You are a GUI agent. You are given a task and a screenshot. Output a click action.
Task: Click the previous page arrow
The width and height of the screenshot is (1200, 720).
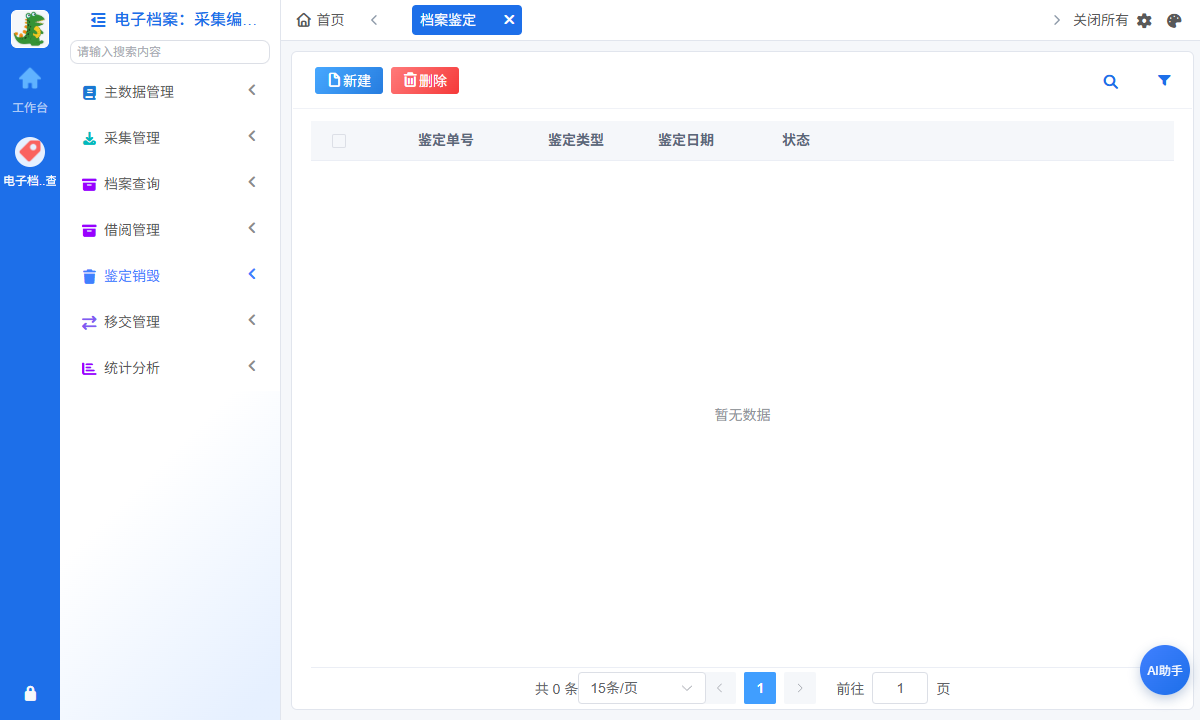[x=720, y=688]
